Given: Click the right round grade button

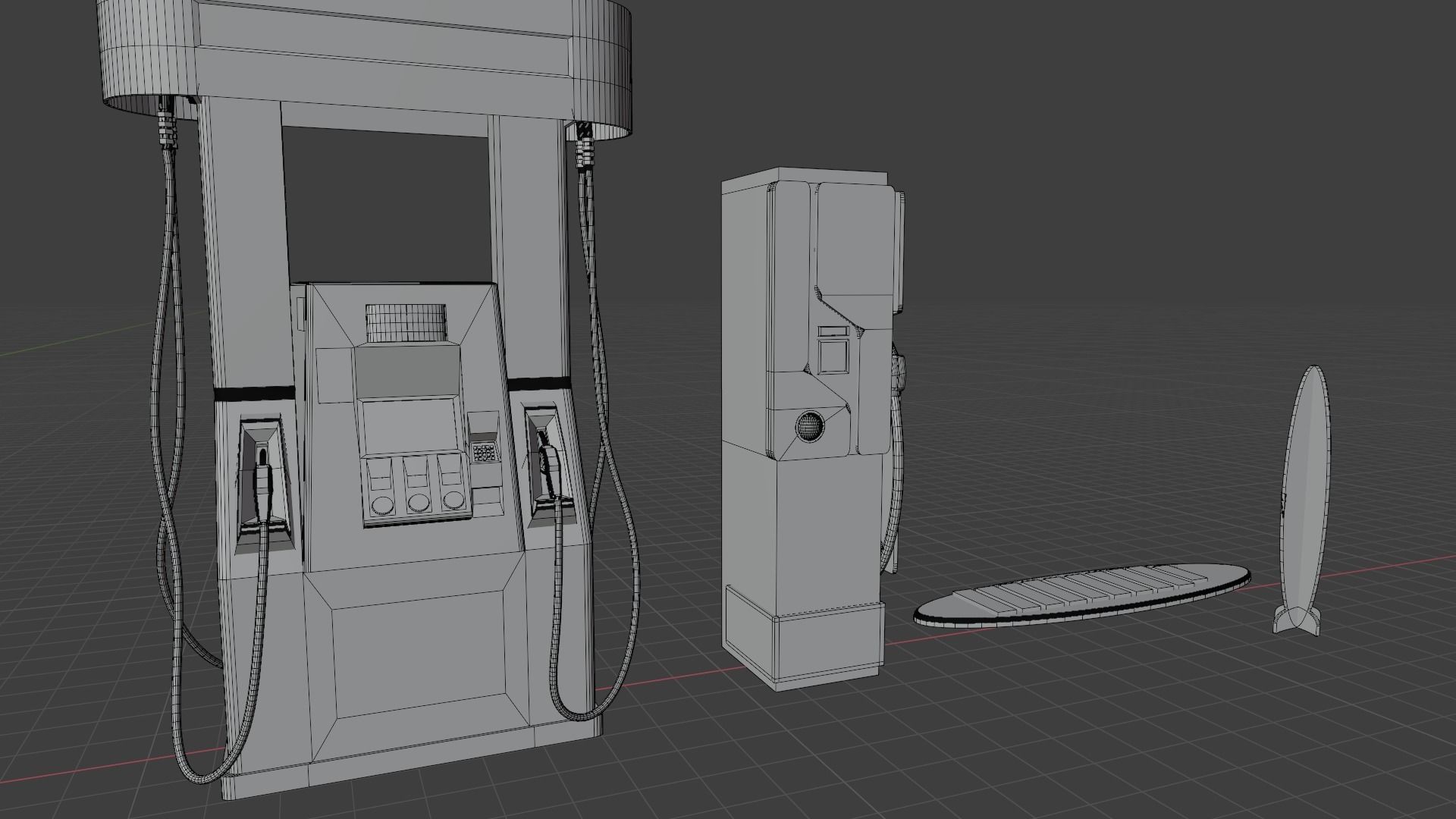Looking at the screenshot, I should tap(453, 500).
